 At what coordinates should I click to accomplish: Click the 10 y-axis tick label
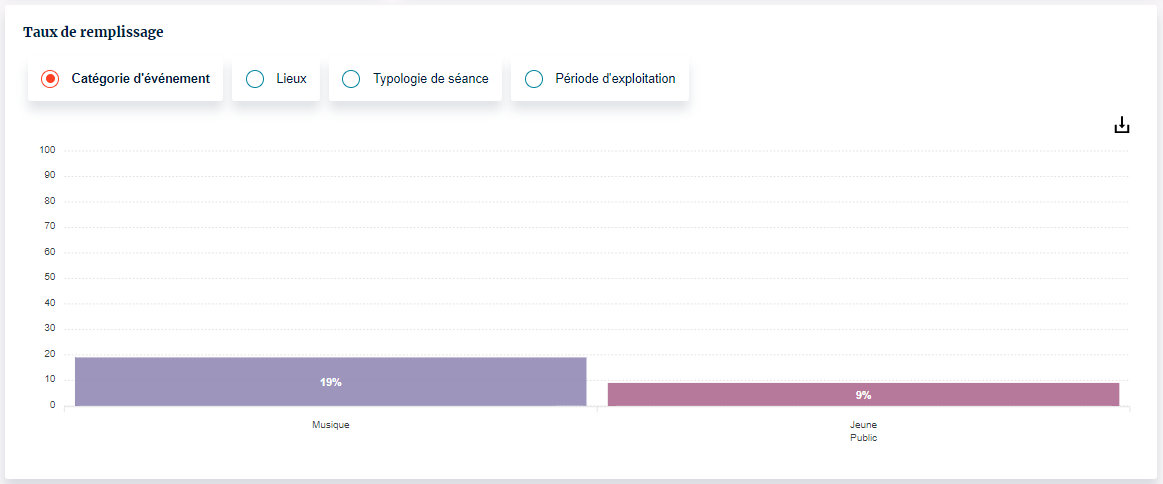pyautogui.click(x=49, y=379)
